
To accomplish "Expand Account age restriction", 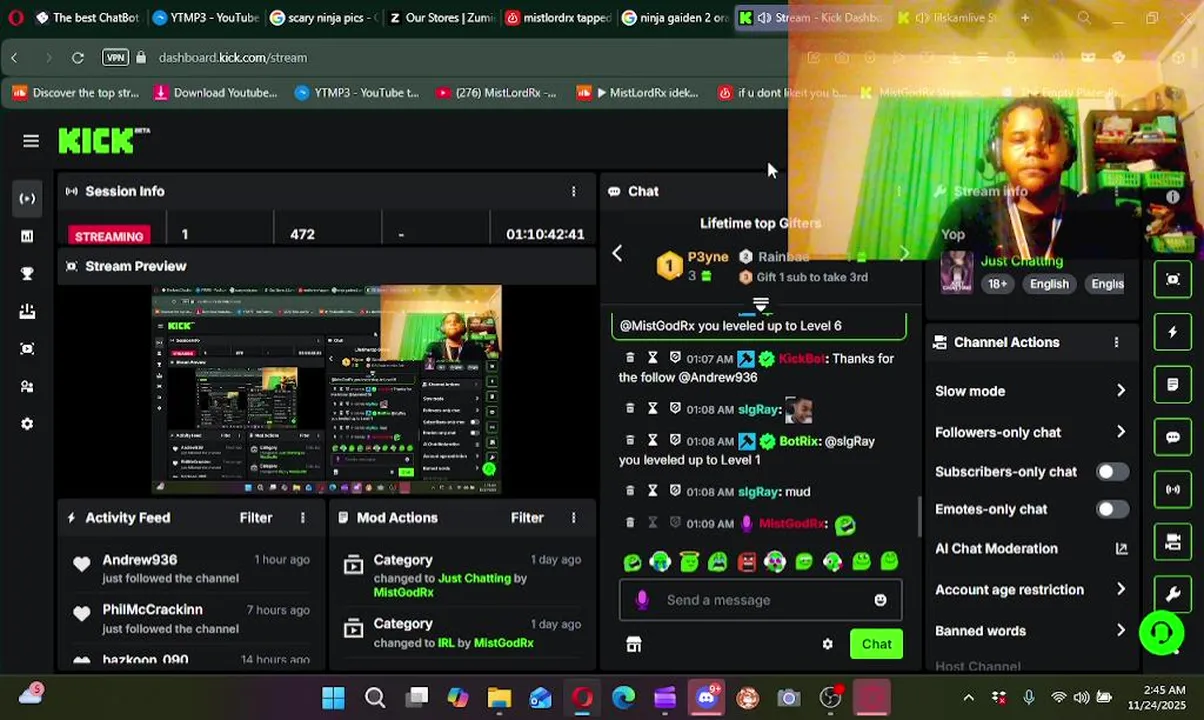I will (x=1121, y=590).
